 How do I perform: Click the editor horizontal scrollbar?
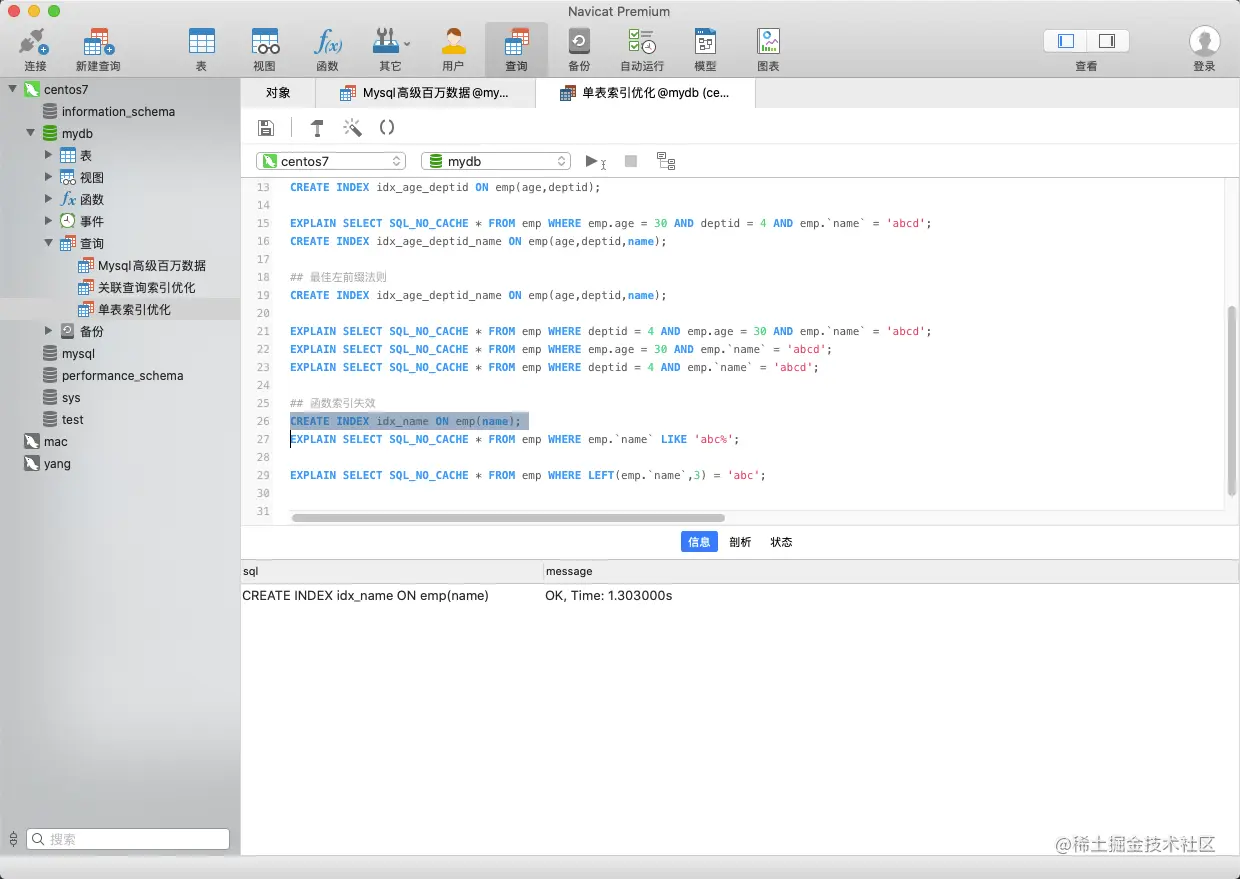508,517
